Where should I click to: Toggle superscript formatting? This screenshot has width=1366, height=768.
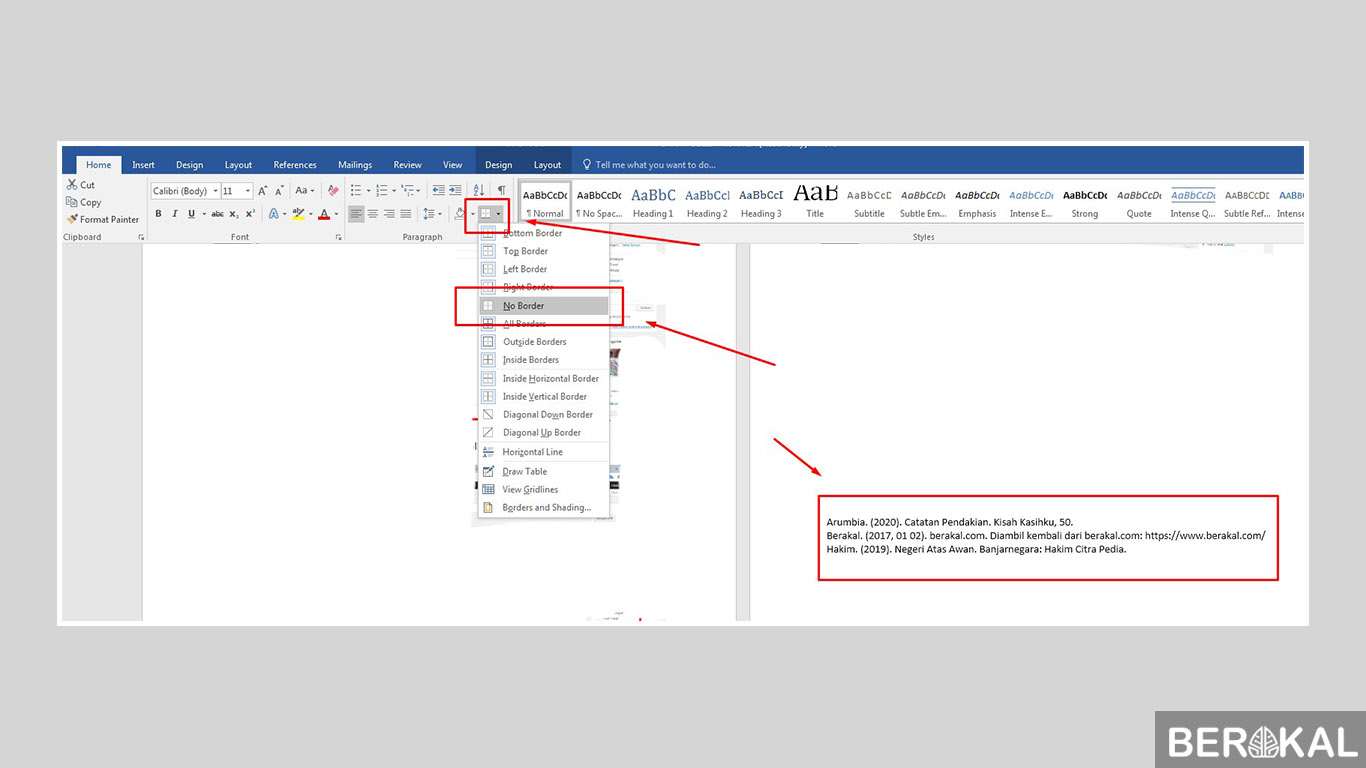[x=250, y=214]
